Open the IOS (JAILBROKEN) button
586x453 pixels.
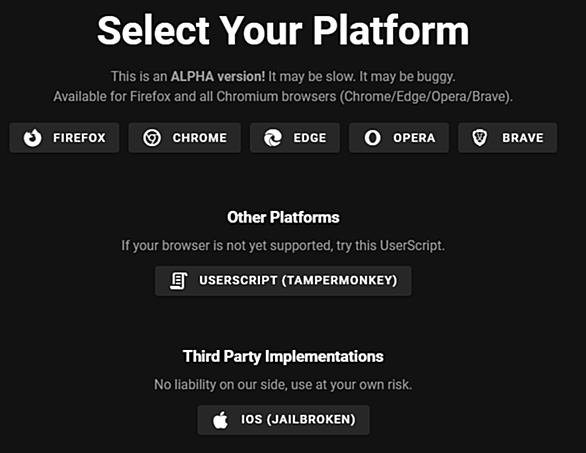[284, 420]
